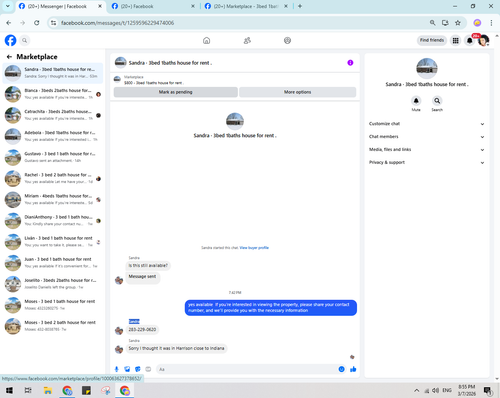The image size is (500, 398).
Task: Mute this conversation with the bell icon
Action: pyautogui.click(x=416, y=101)
